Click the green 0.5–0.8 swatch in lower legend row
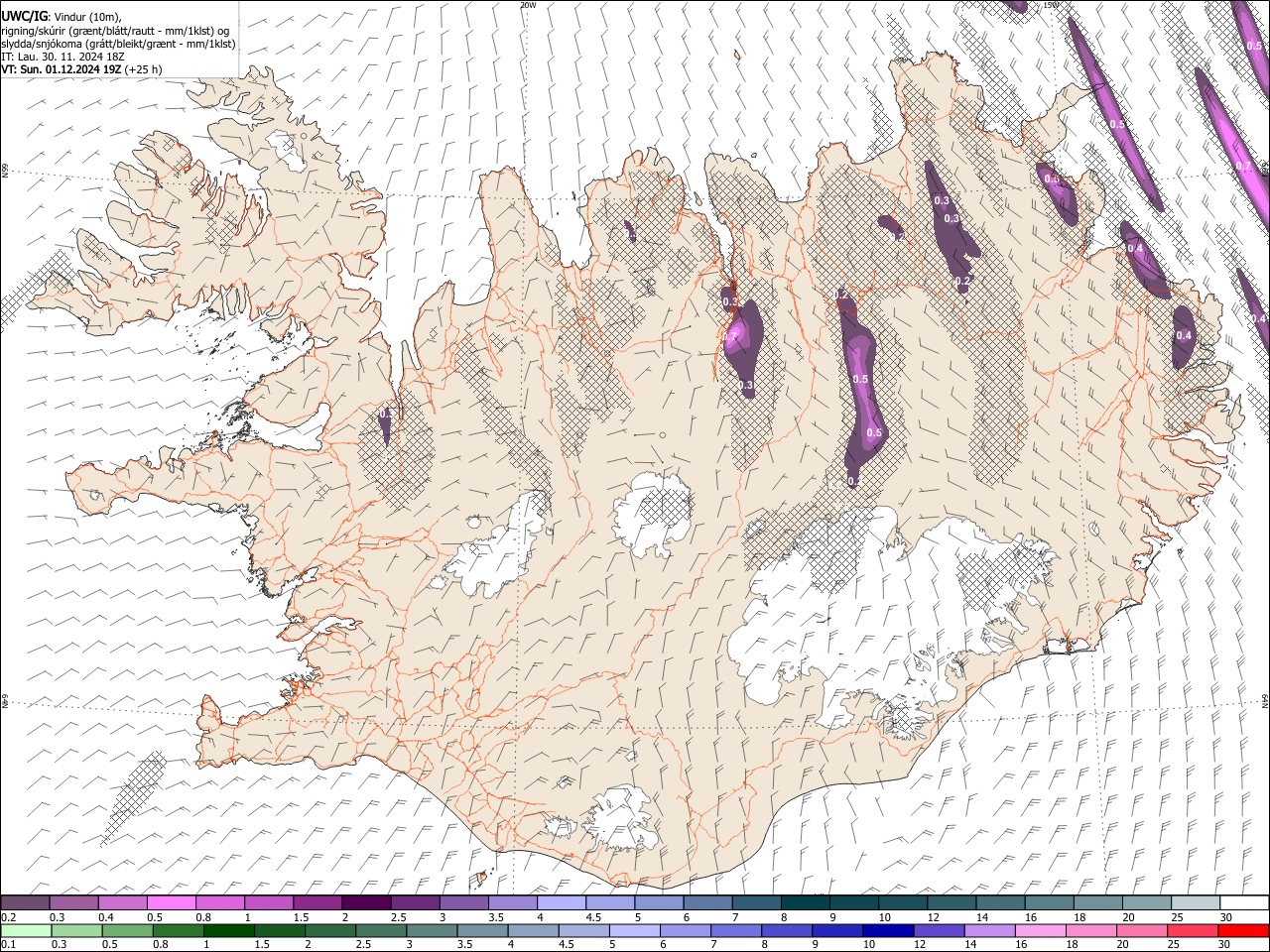 128,930
